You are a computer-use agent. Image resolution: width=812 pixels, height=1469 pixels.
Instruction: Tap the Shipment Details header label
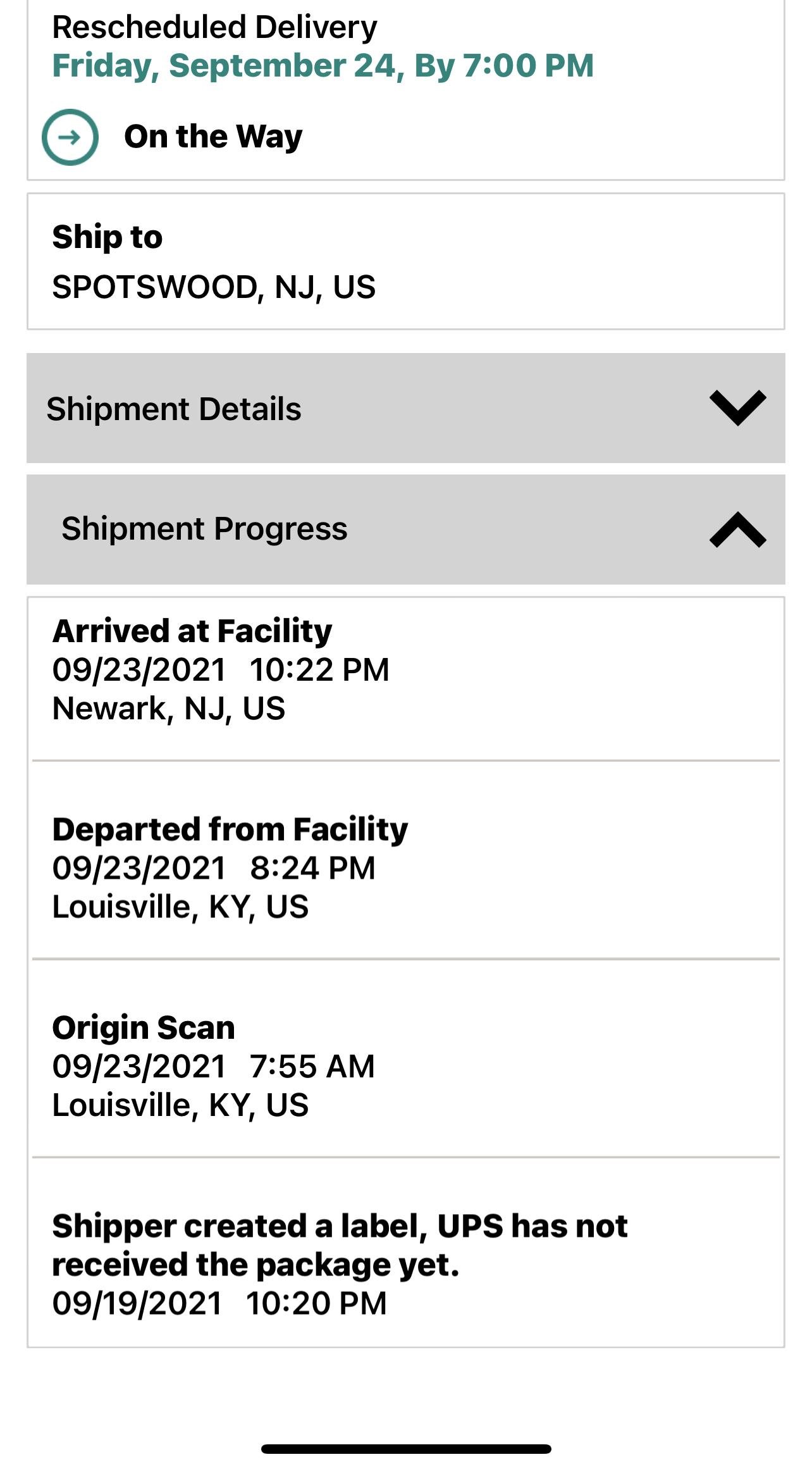coord(174,409)
